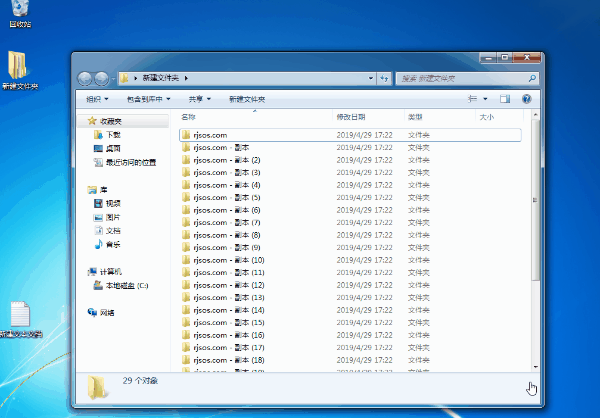
Task: Click folder icon of rjsos.com - 副本 (6)
Action: pyautogui.click(x=186, y=210)
